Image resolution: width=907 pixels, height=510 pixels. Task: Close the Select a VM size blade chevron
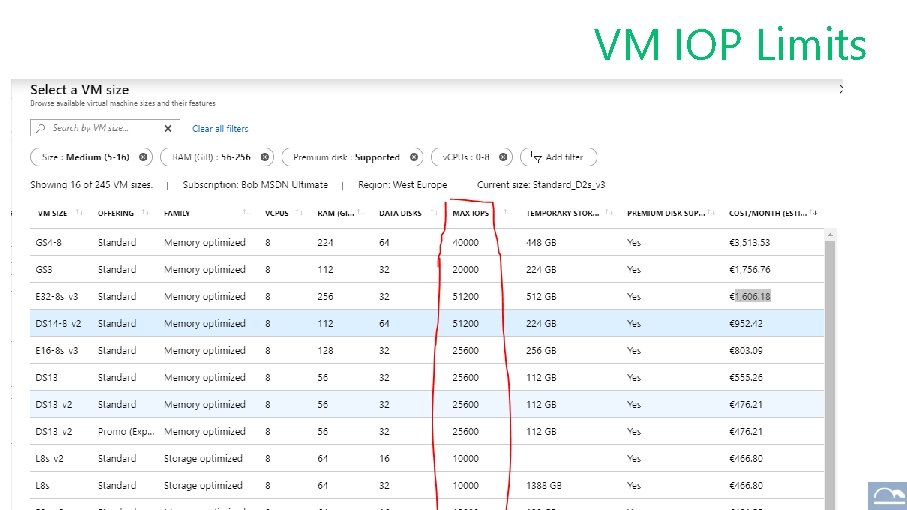coord(840,89)
